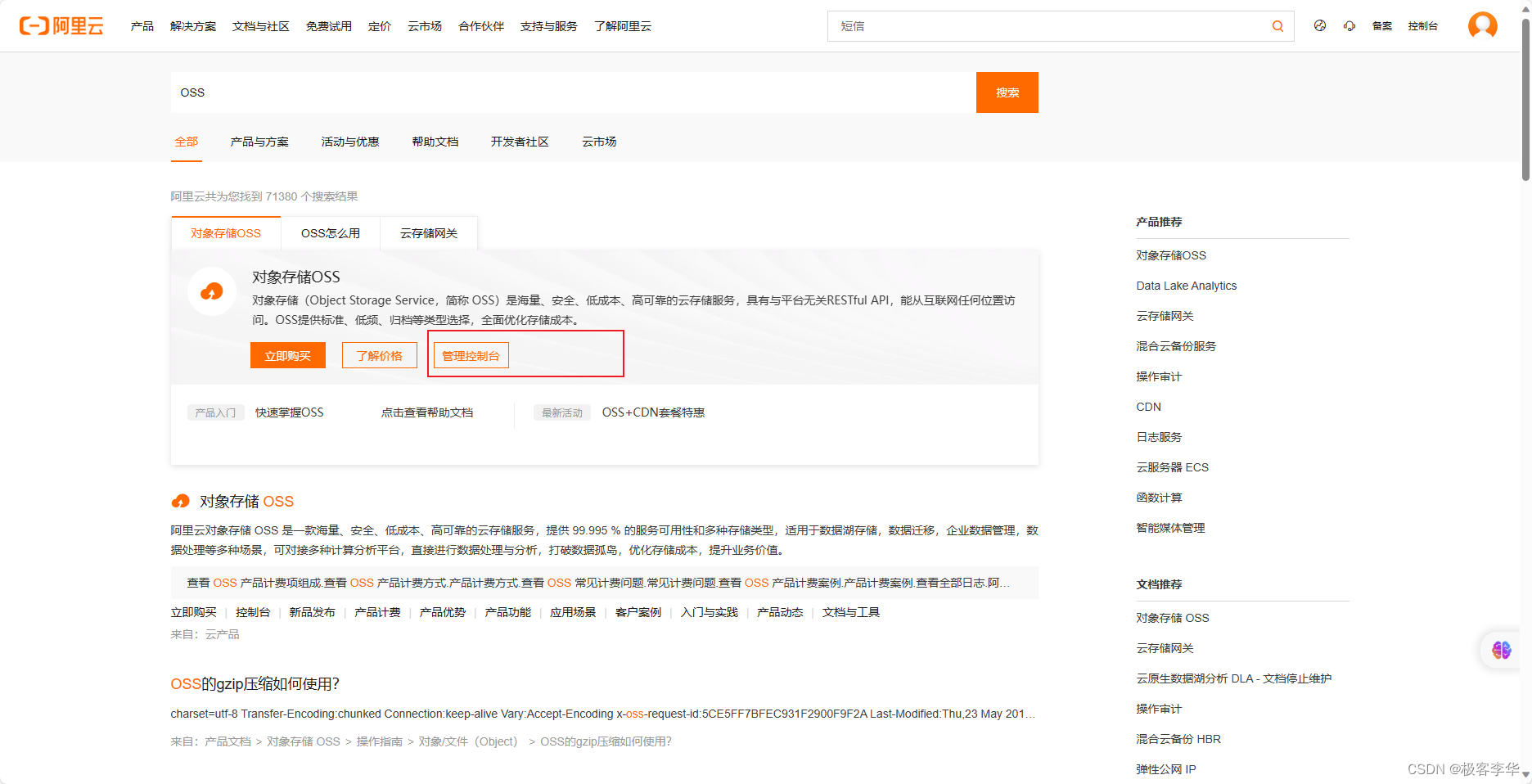Open 智能媒体管理 in sidebar
The height and width of the screenshot is (784, 1532).
(1170, 528)
